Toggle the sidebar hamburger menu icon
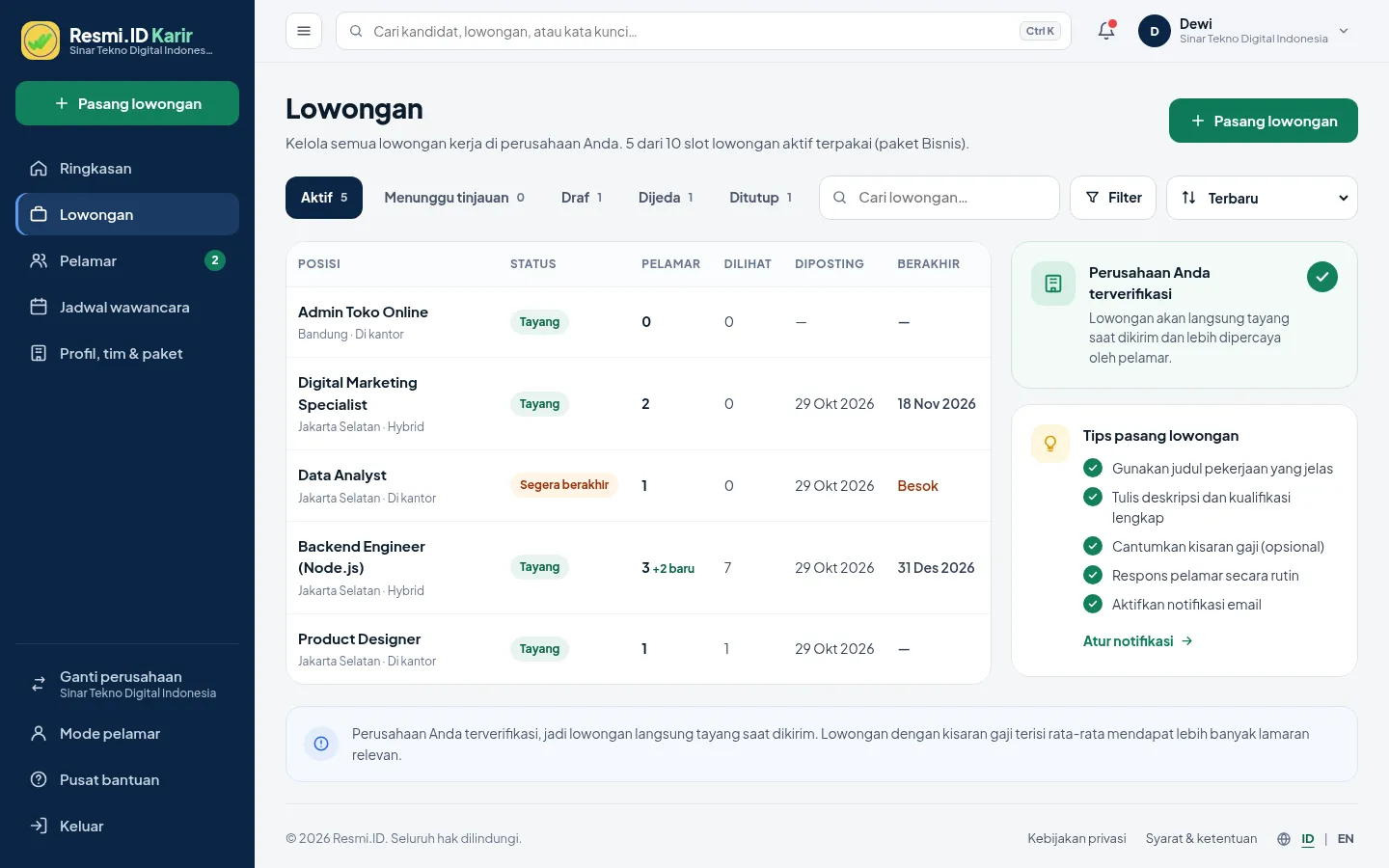The width and height of the screenshot is (1389, 868). coord(304,31)
